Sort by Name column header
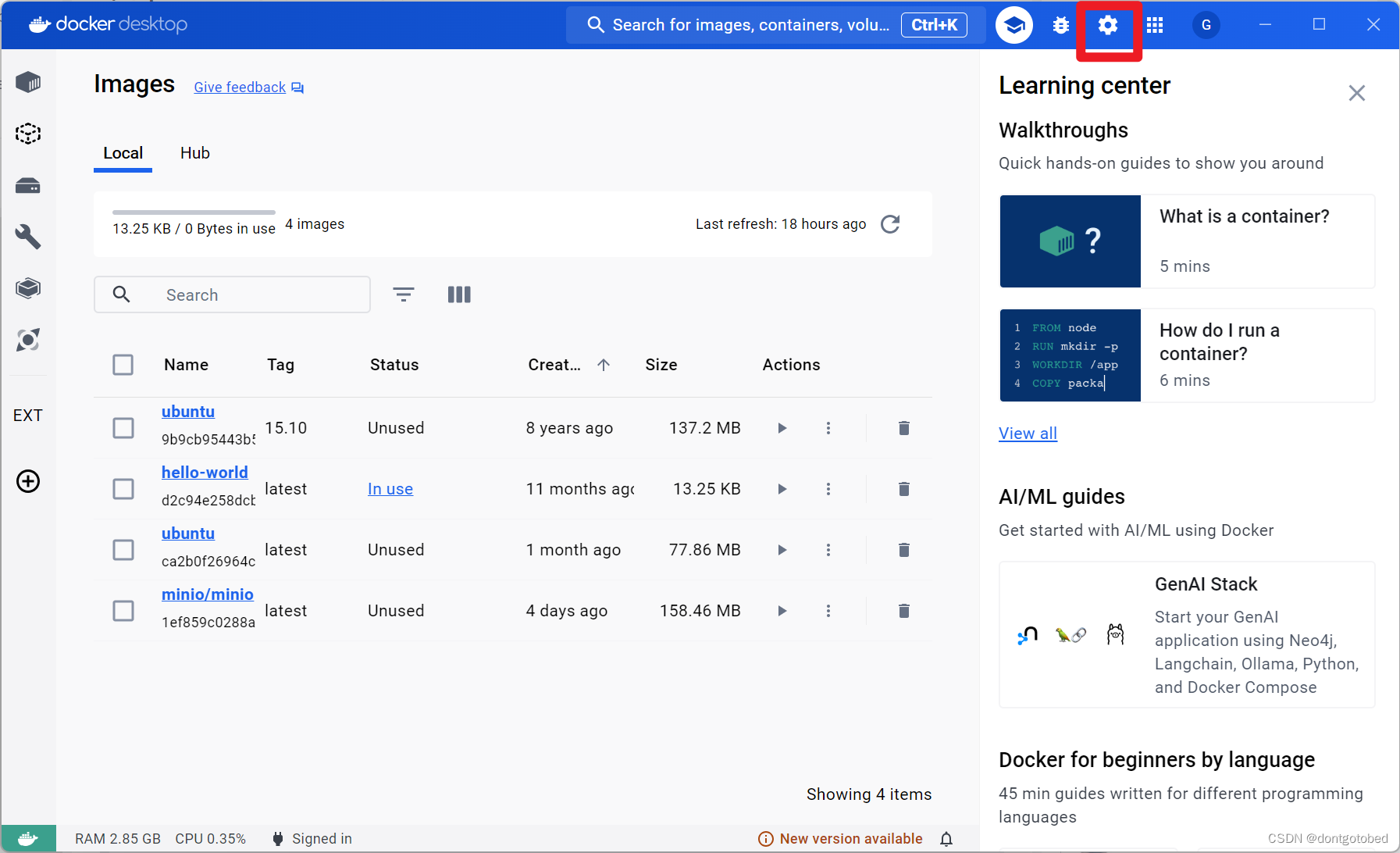This screenshot has width=1400, height=853. (186, 365)
